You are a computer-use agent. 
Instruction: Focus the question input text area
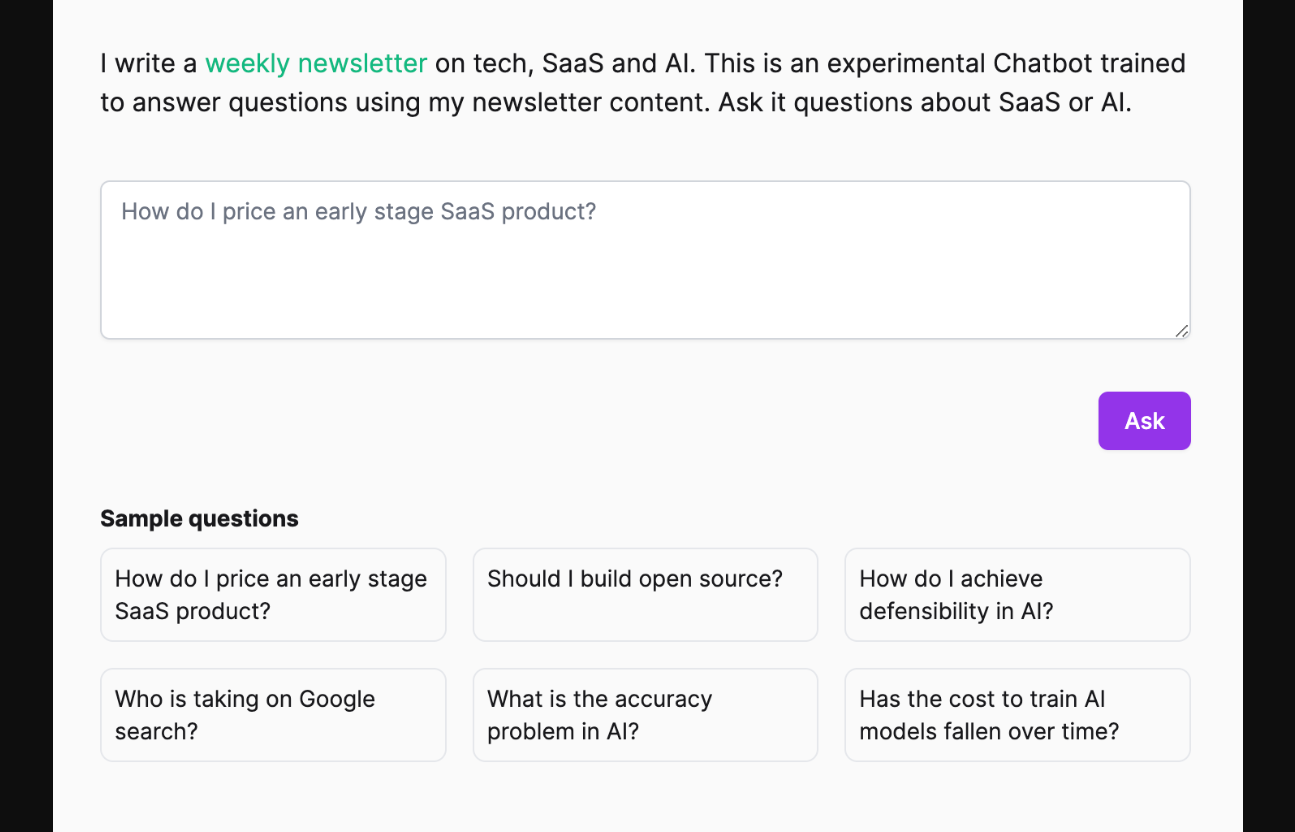644,260
